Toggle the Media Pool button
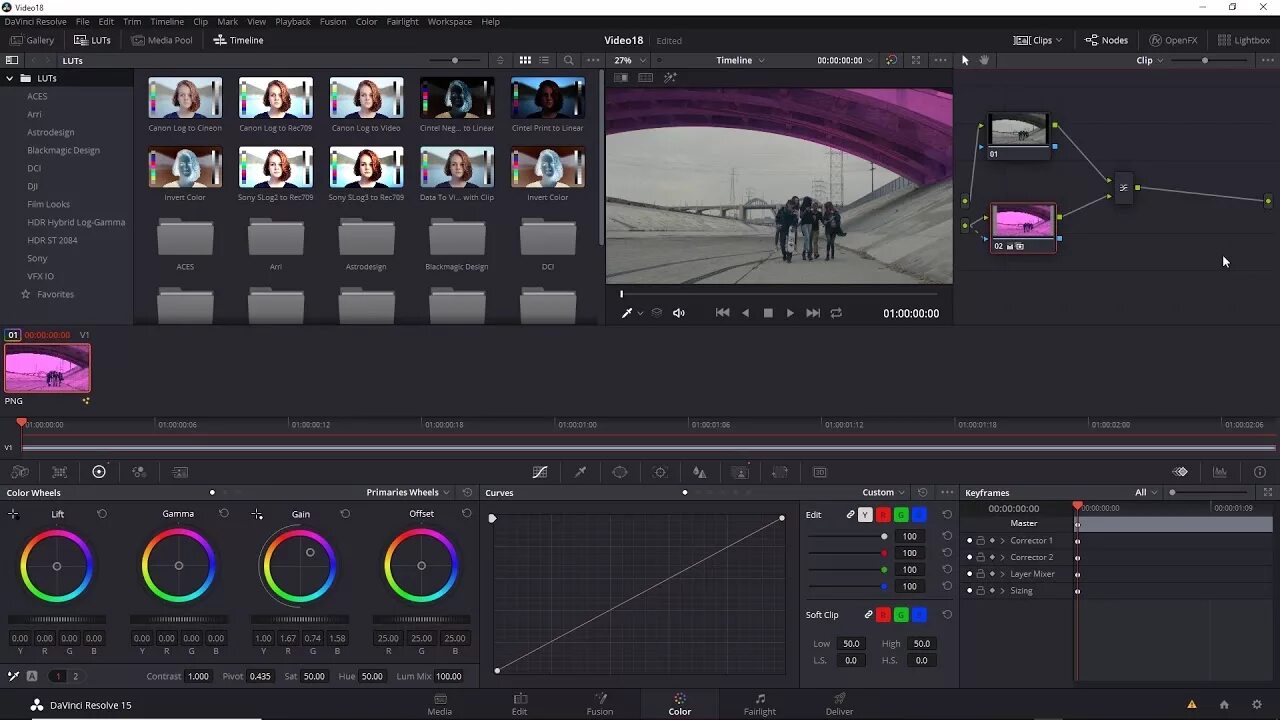 click(160, 40)
